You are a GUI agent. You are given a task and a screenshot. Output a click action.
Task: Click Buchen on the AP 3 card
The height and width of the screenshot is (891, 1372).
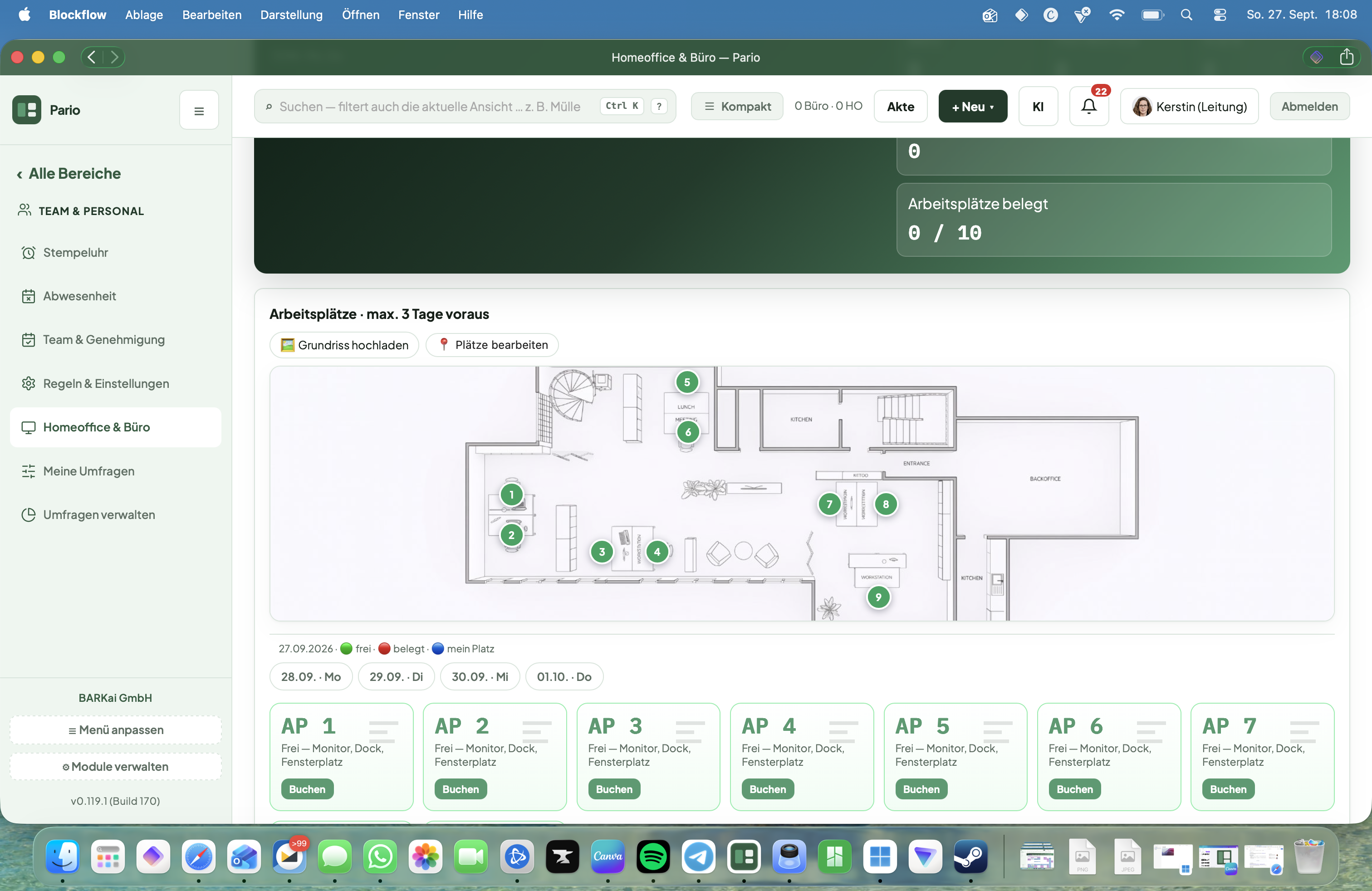click(x=614, y=789)
